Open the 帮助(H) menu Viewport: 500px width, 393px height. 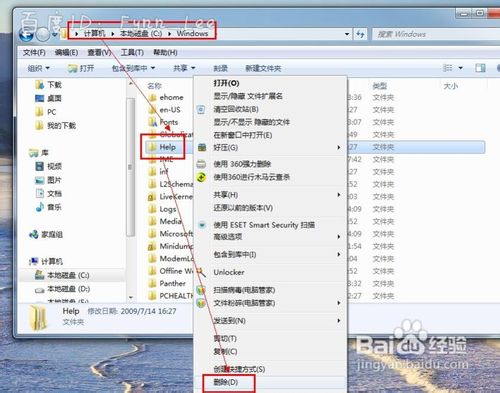(x=165, y=52)
